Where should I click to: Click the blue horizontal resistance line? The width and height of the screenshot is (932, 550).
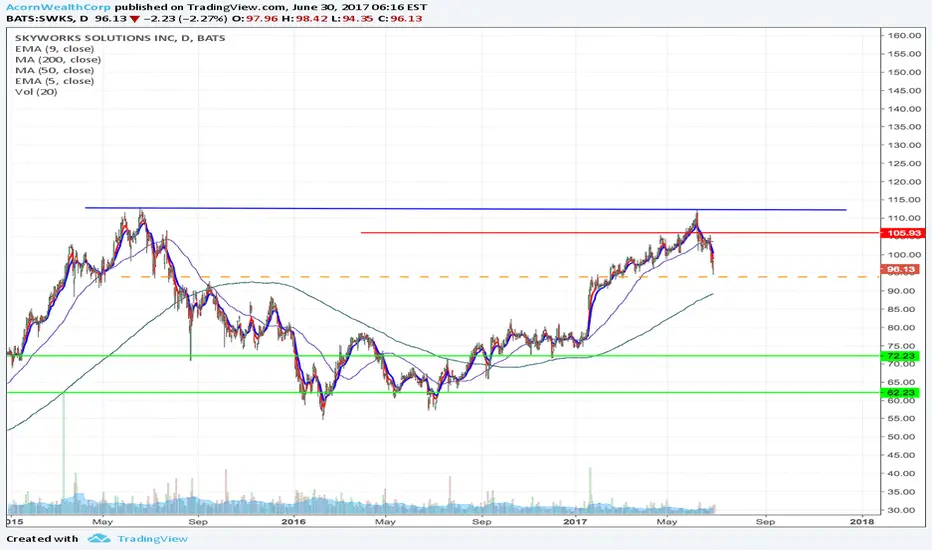click(465, 209)
